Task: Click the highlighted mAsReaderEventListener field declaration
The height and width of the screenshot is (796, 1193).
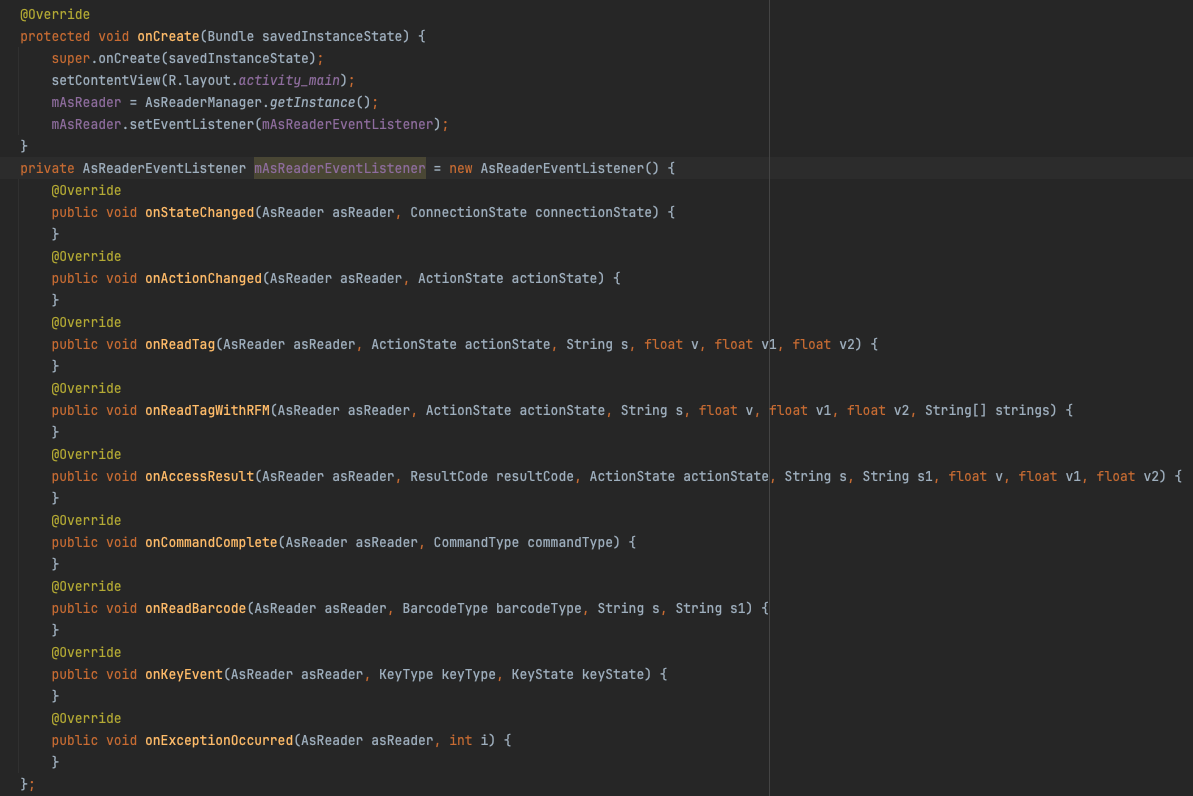Action: [340, 168]
